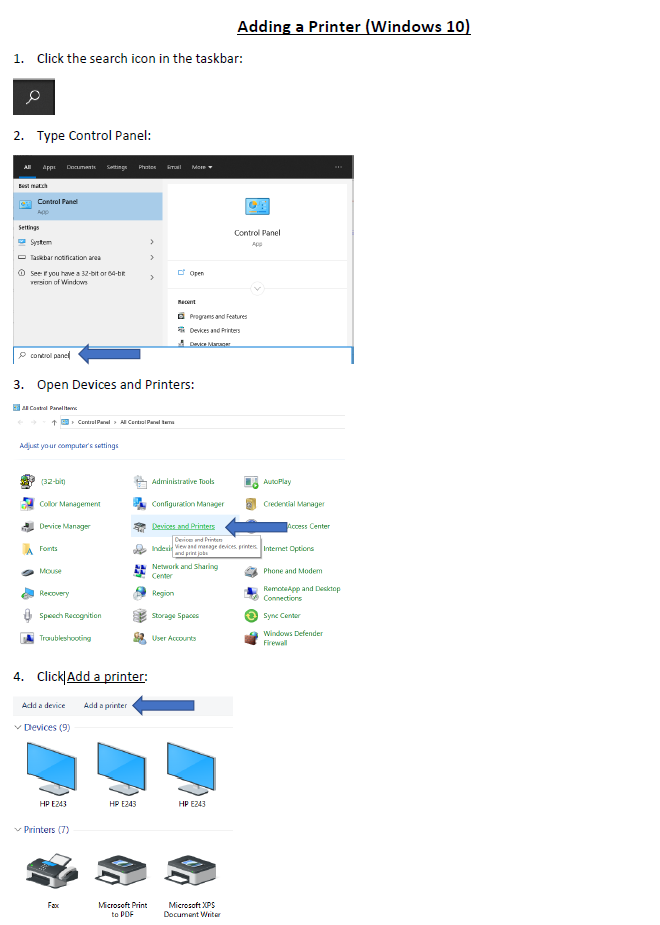This screenshot has width=660, height=925.
Task: Click Control Panel breadcrumb in address bar
Action: [x=94, y=422]
